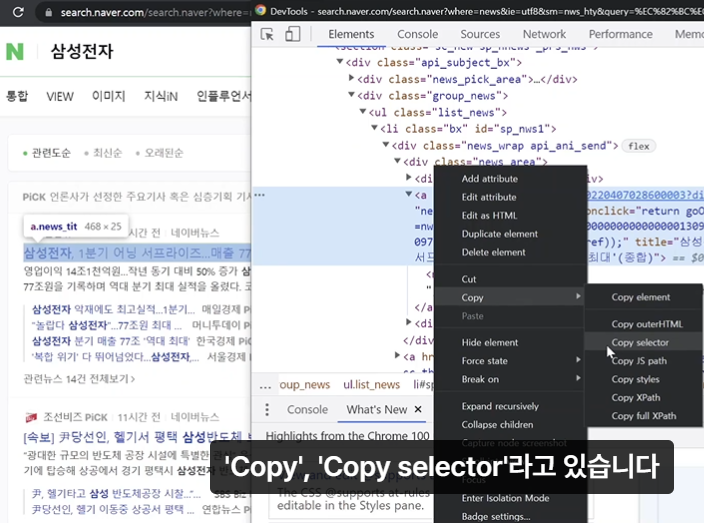Choose Collapse children
Image resolution: width=705 pixels, height=524 pixels.
tap(510, 425)
